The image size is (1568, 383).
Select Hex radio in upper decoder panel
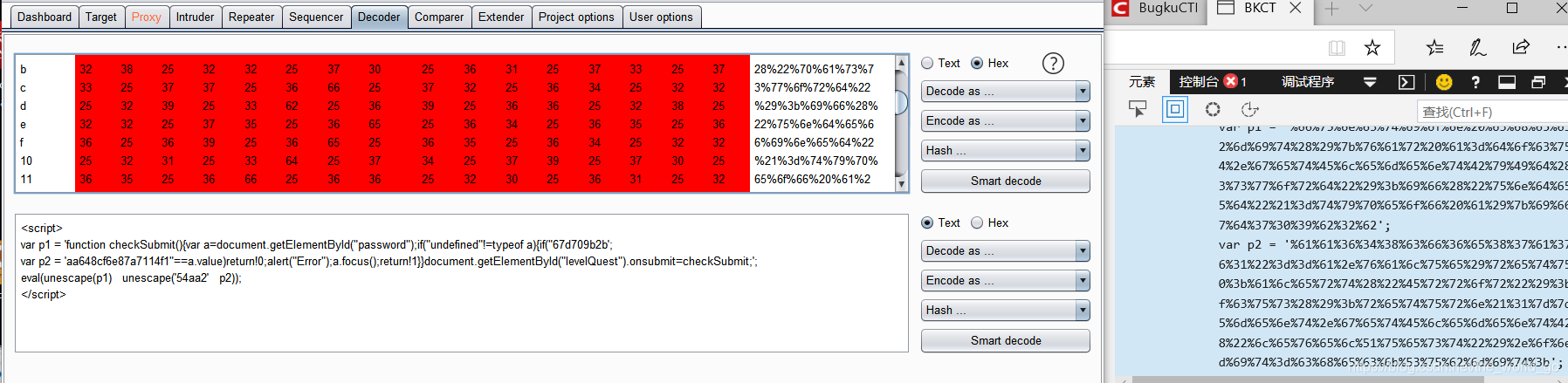click(x=977, y=63)
